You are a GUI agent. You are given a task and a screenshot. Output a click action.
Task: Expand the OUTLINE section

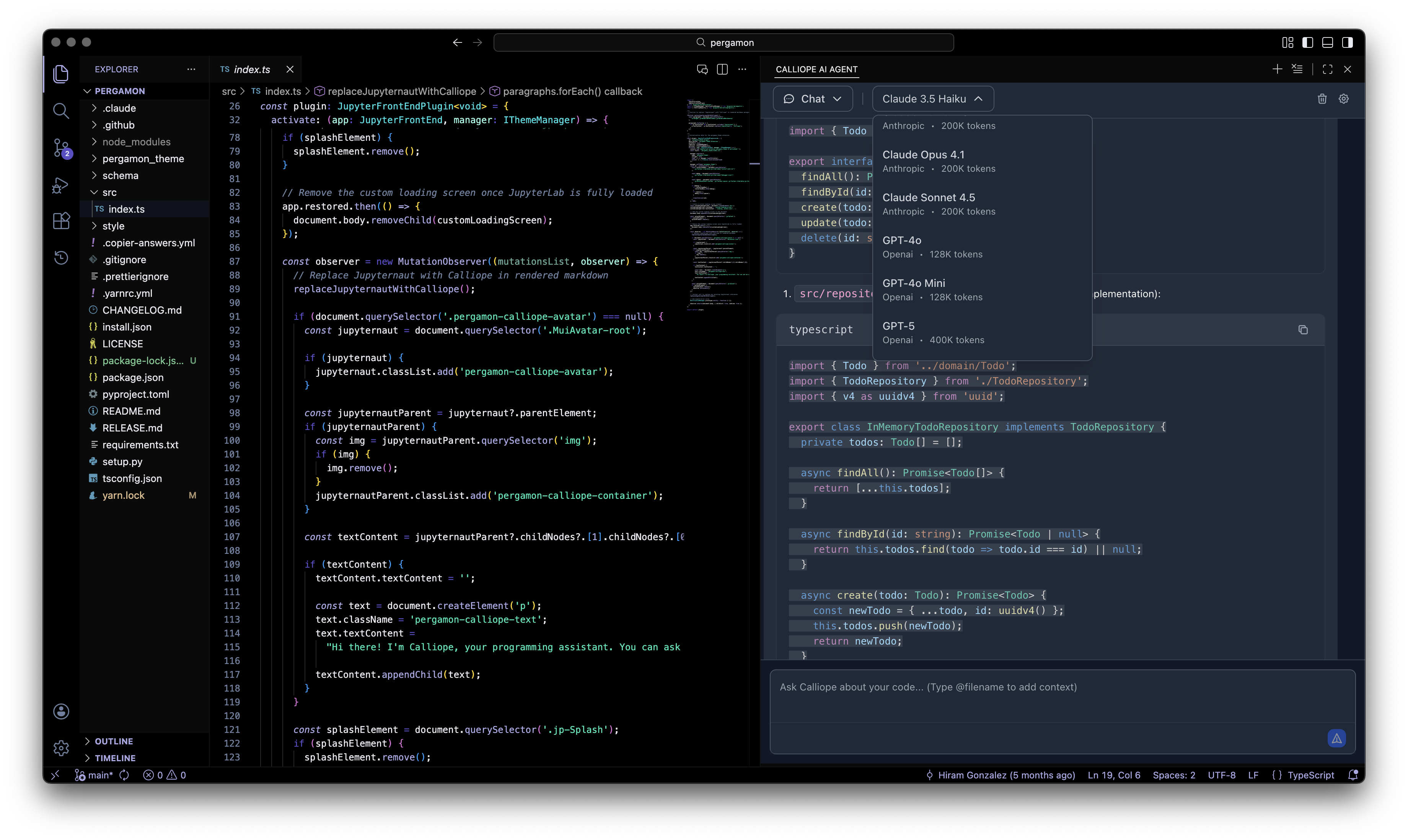pyautogui.click(x=114, y=741)
